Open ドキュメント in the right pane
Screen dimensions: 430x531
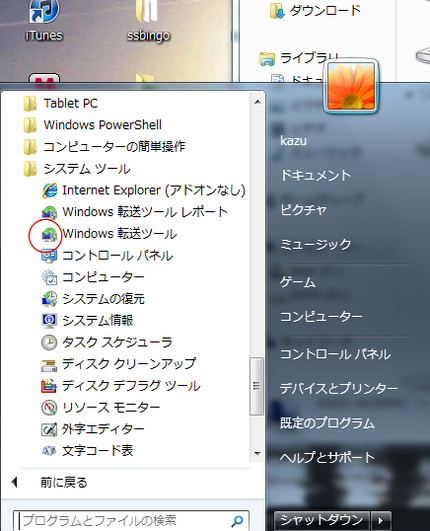316,175
